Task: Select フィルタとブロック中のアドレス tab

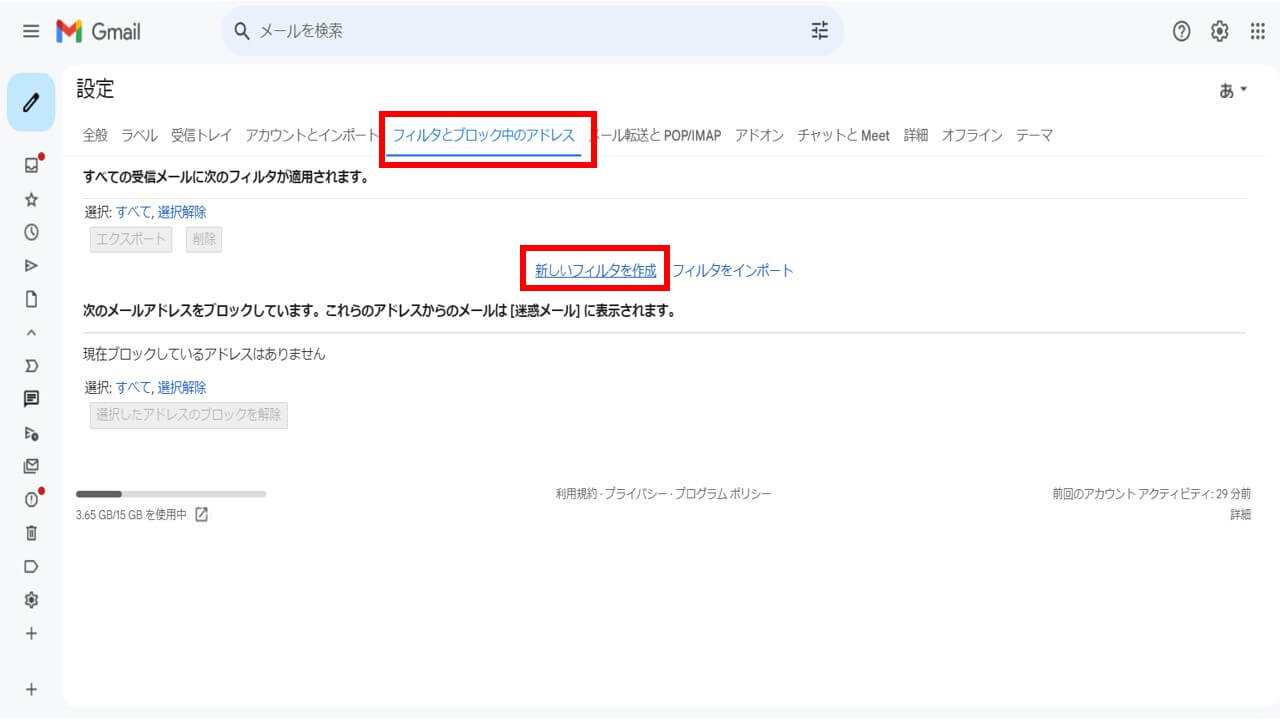Action: click(x=484, y=135)
